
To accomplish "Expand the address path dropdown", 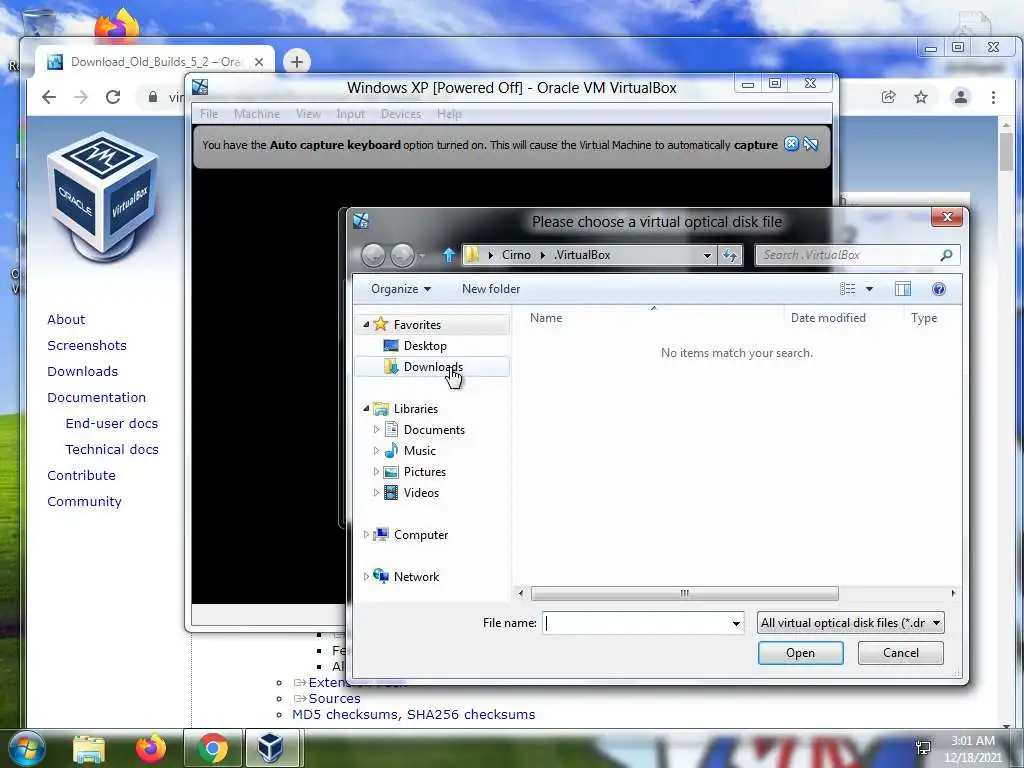I will click(707, 255).
